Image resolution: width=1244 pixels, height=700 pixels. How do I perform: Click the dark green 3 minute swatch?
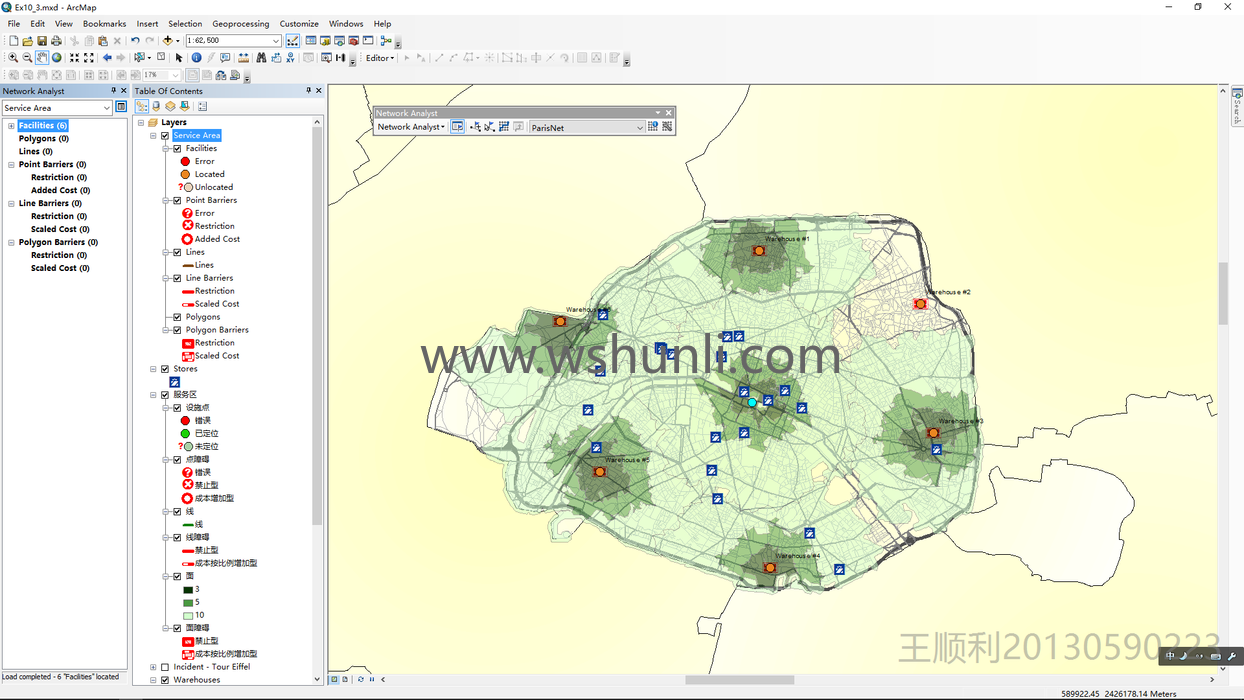(188, 590)
